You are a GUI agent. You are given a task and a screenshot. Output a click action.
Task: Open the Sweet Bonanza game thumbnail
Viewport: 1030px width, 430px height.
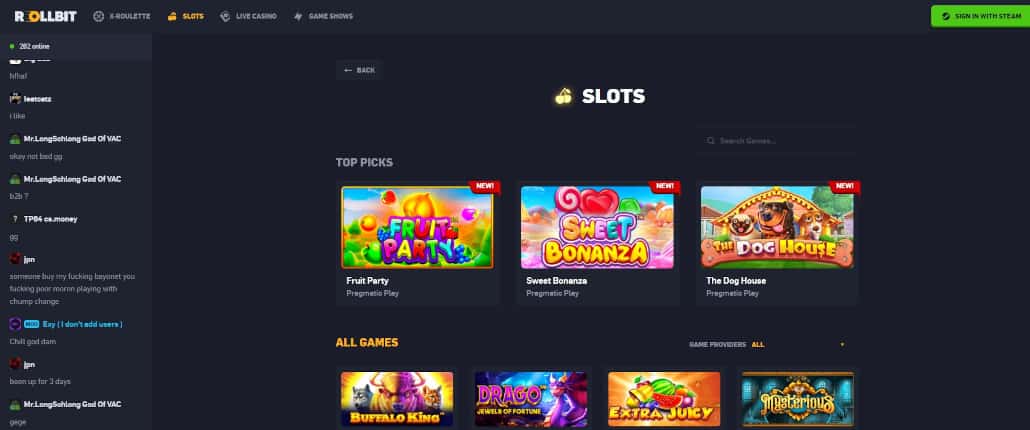(x=596, y=227)
